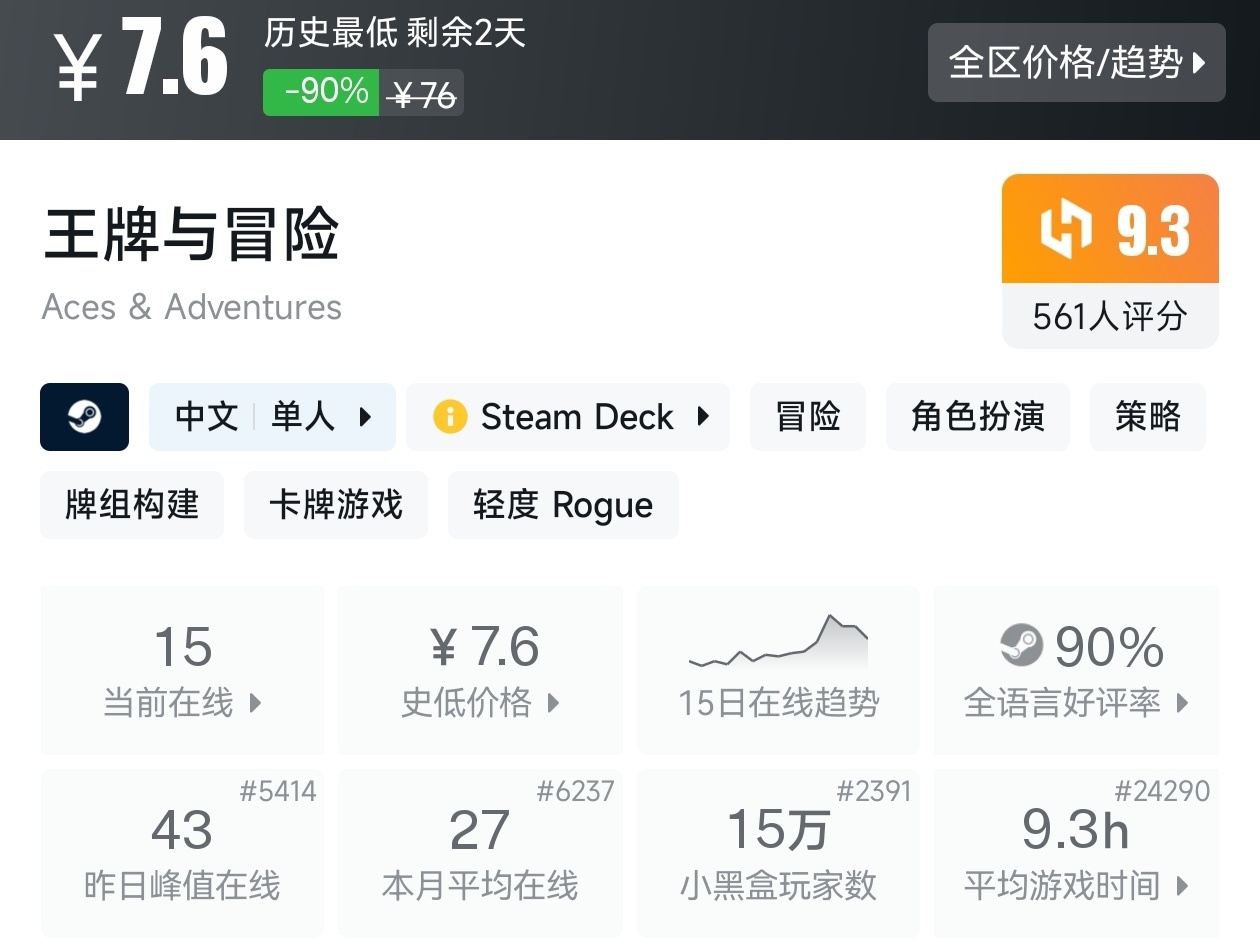Select the 轻度 Rogue tag
Viewport: 1260px width, 944px height.
(563, 505)
